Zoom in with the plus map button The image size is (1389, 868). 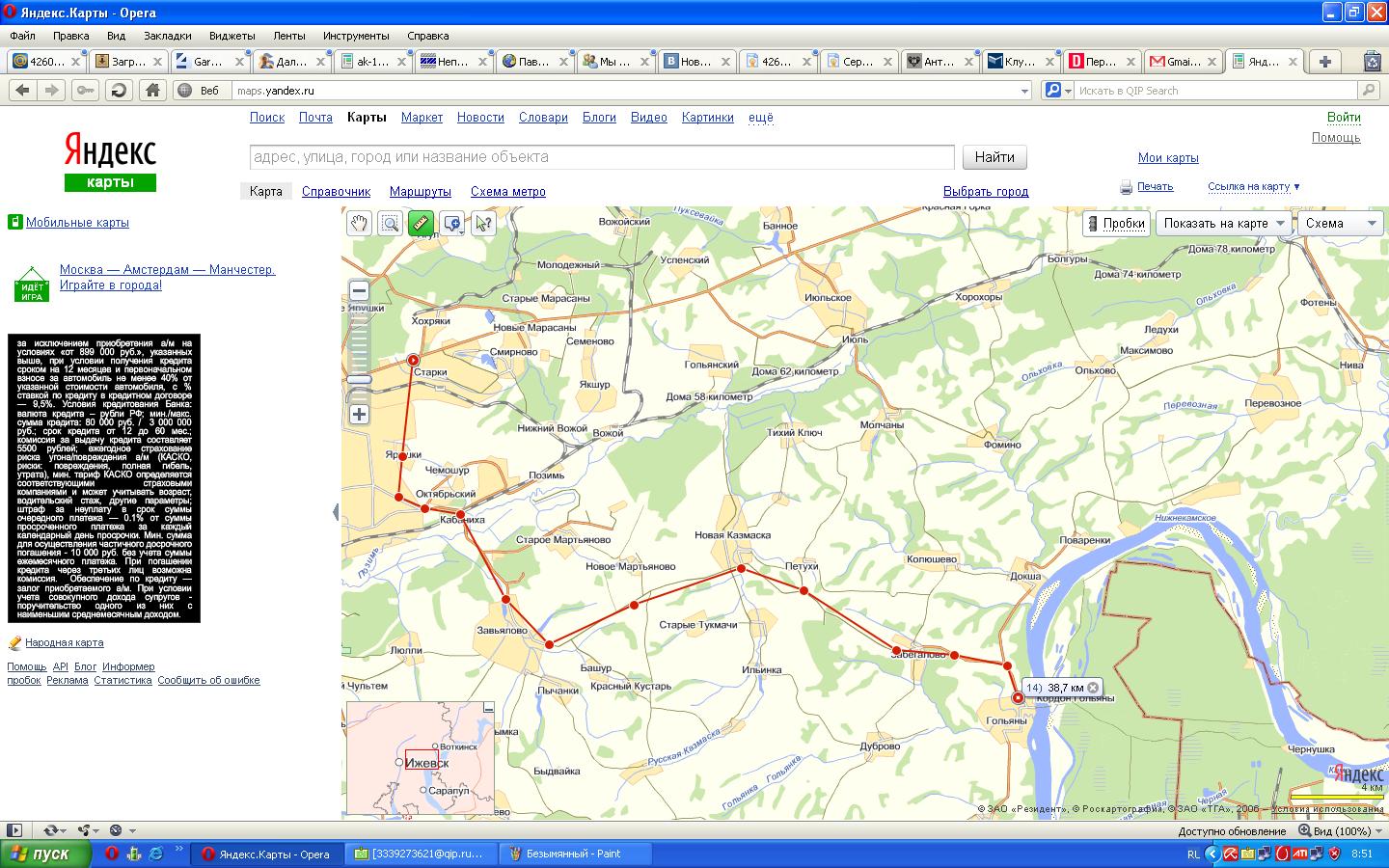(359, 415)
